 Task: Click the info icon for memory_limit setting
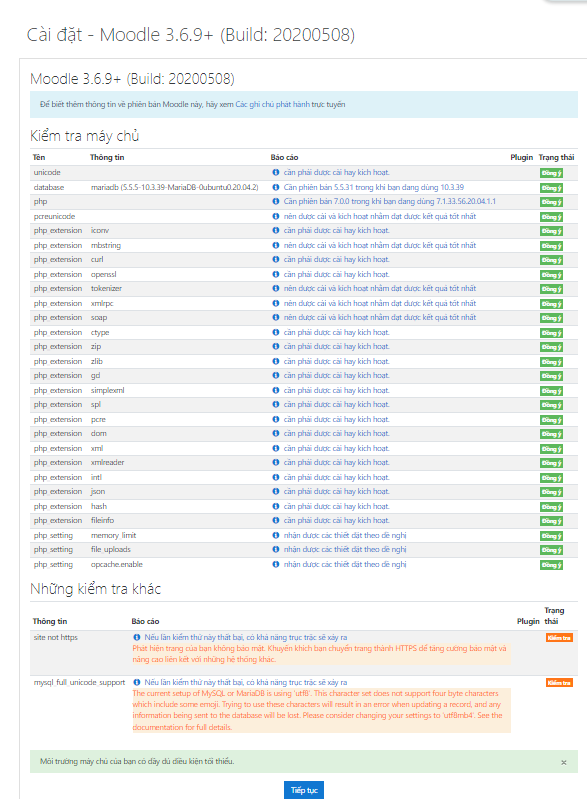(276, 536)
